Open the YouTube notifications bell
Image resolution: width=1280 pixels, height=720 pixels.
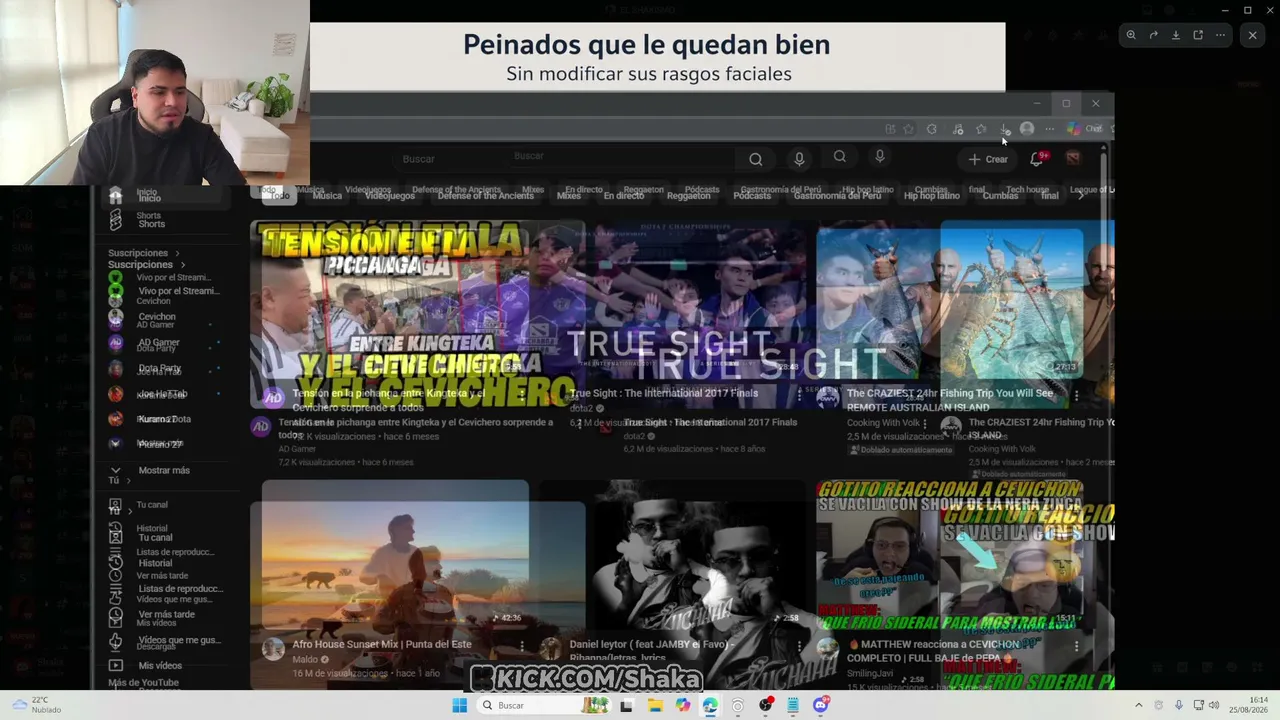click(x=1037, y=159)
